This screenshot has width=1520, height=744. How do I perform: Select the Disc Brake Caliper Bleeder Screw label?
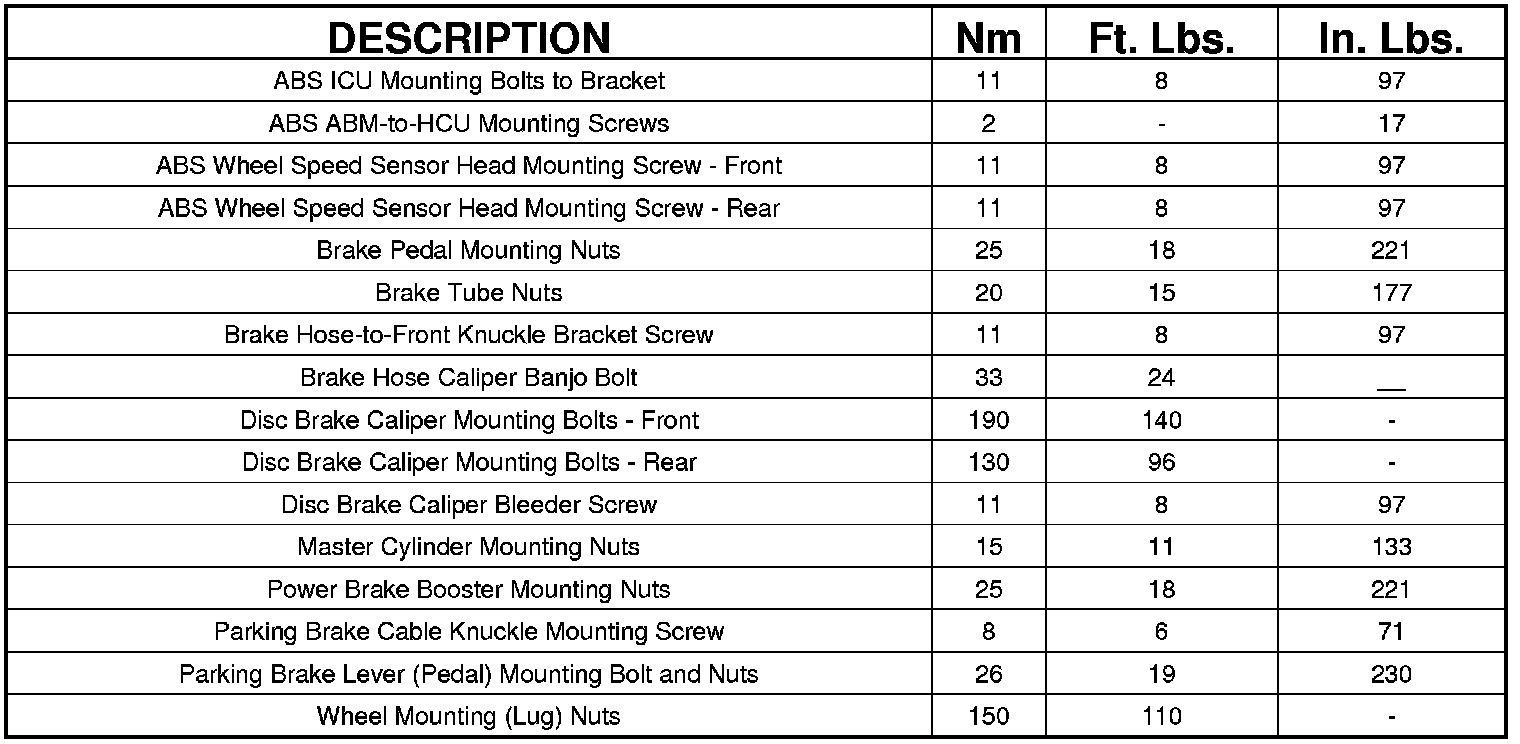(x=468, y=505)
